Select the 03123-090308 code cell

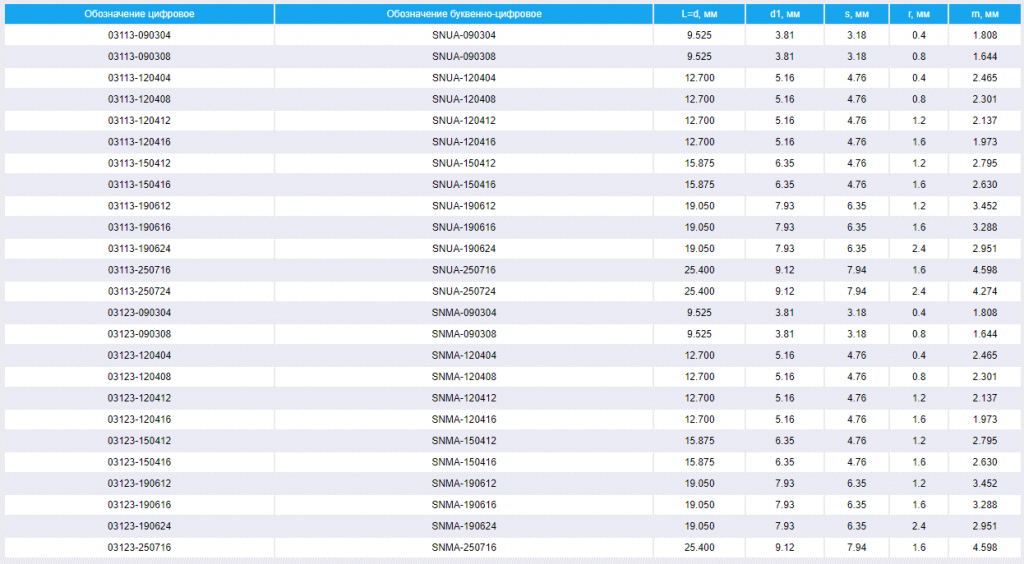139,334
